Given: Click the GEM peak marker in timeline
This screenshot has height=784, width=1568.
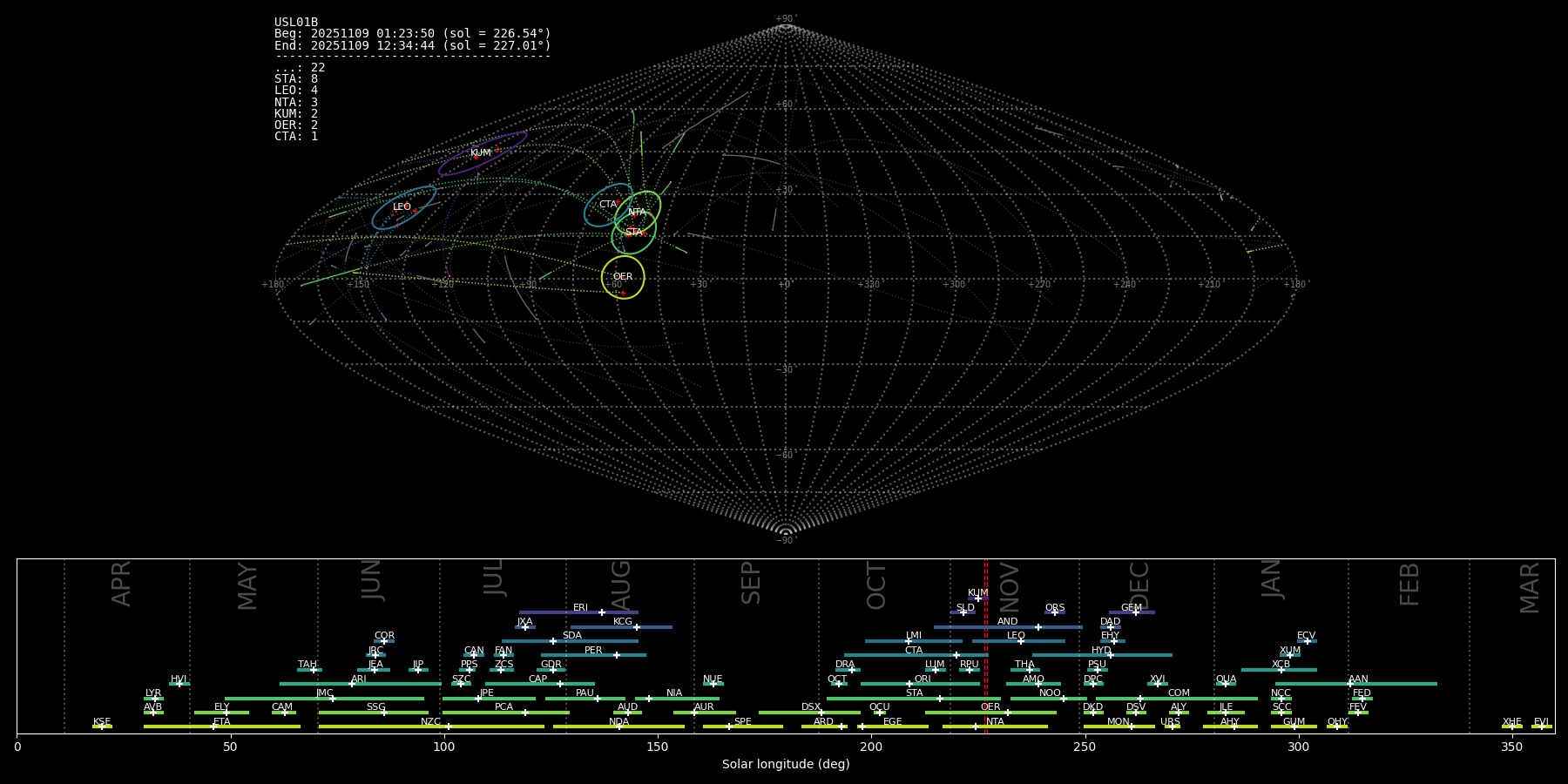Looking at the screenshot, I should (x=1135, y=612).
